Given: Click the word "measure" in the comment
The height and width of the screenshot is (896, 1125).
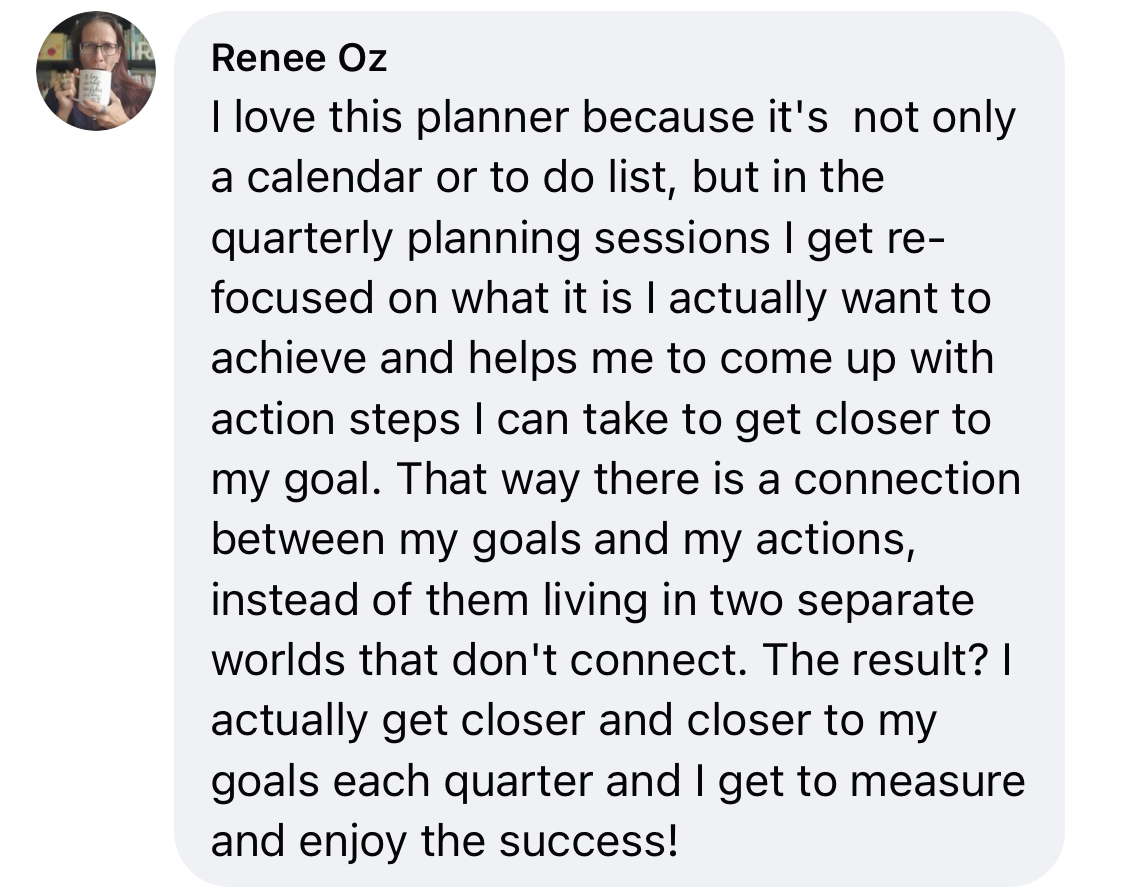Looking at the screenshot, I should coord(938,778).
